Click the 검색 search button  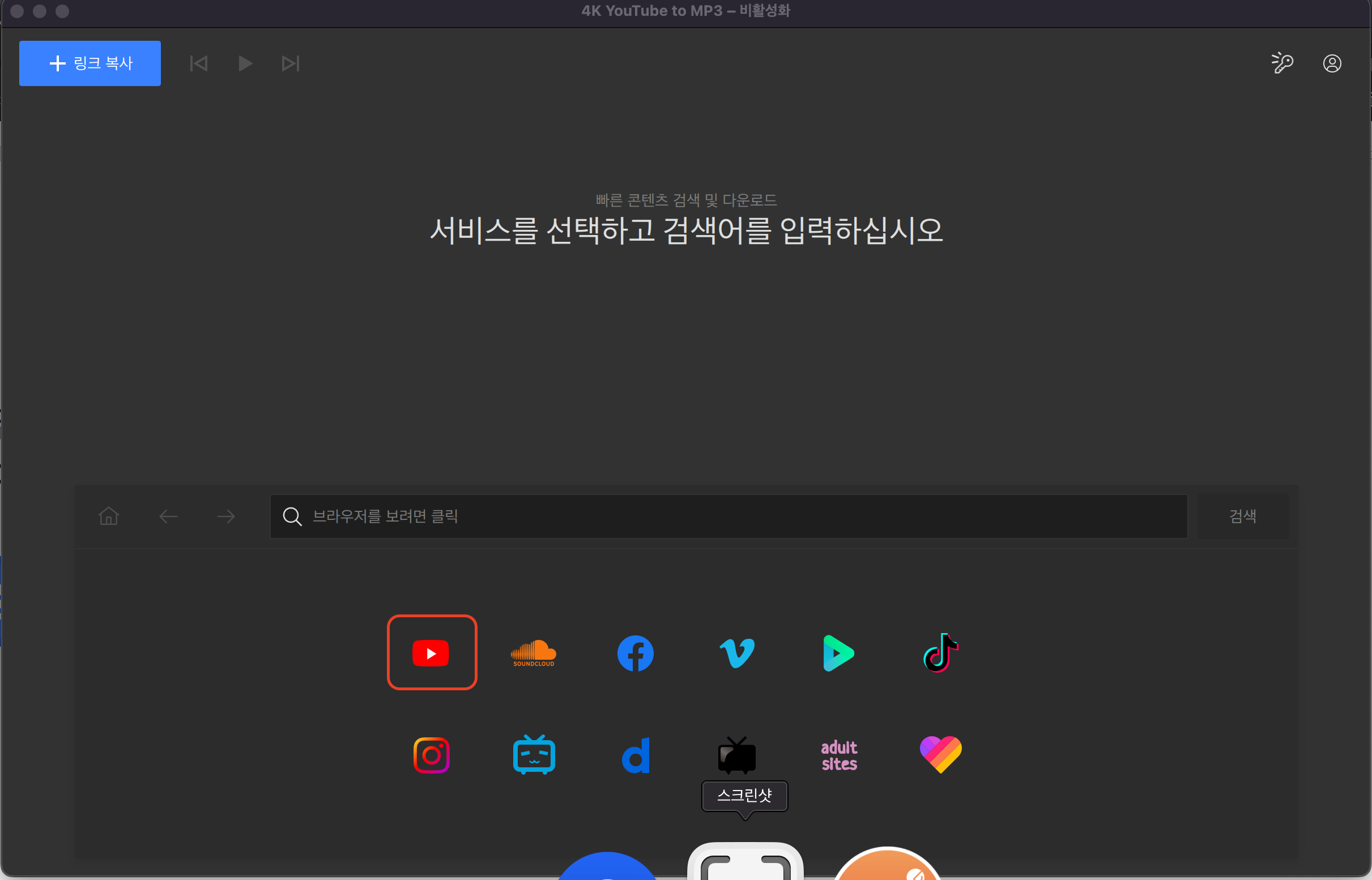pos(1243,516)
